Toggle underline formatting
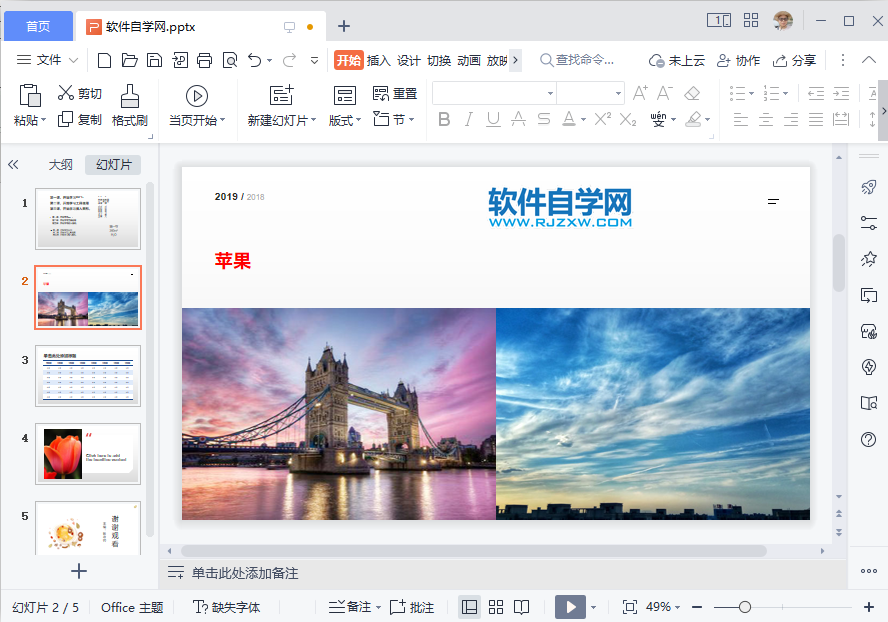 click(x=493, y=119)
